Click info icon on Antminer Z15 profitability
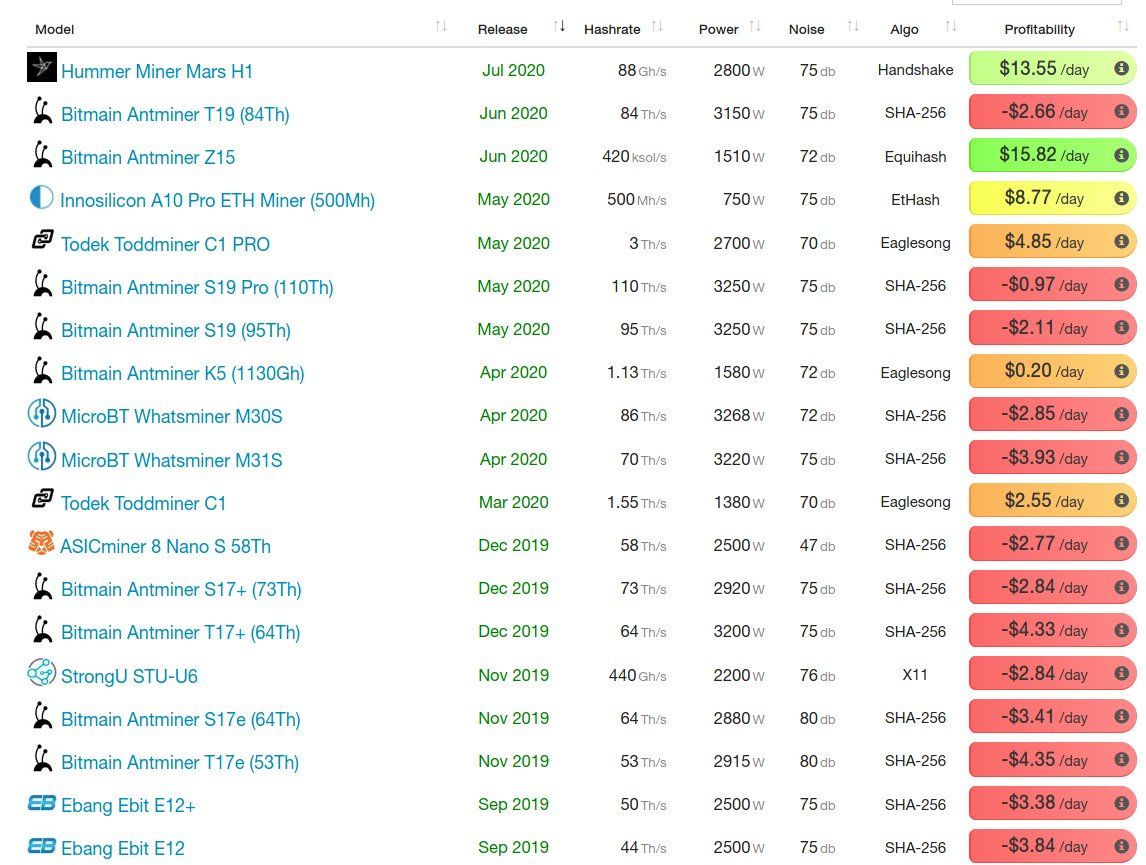The height and width of the screenshot is (865, 1146). tap(1122, 156)
